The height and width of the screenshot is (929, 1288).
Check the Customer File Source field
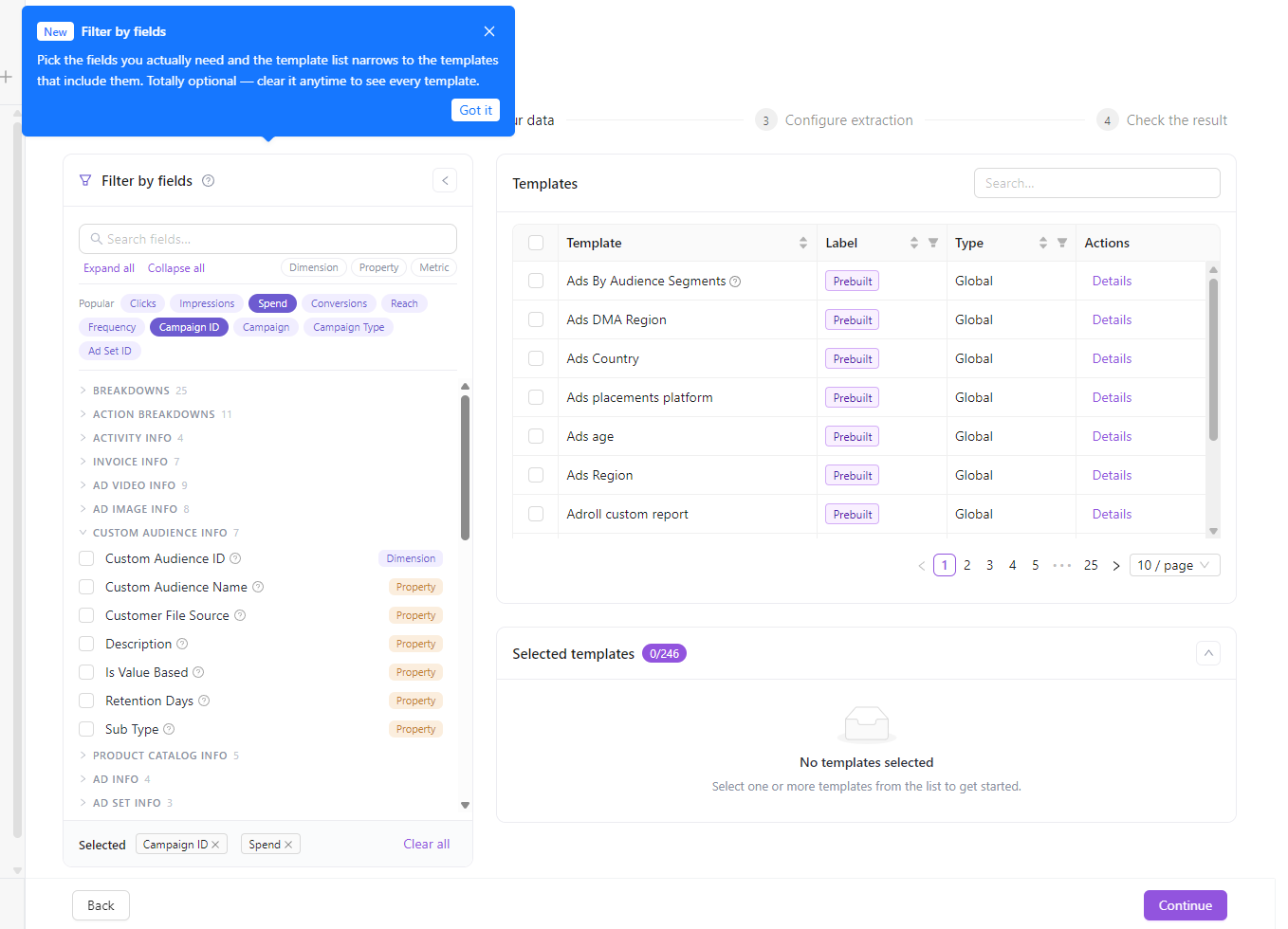point(86,615)
